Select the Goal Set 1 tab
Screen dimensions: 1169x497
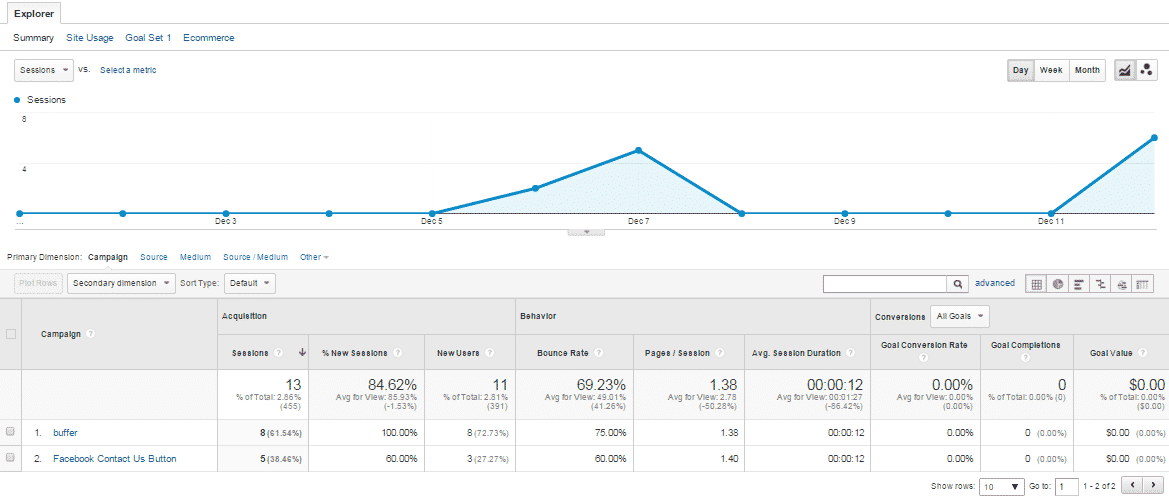(x=148, y=37)
